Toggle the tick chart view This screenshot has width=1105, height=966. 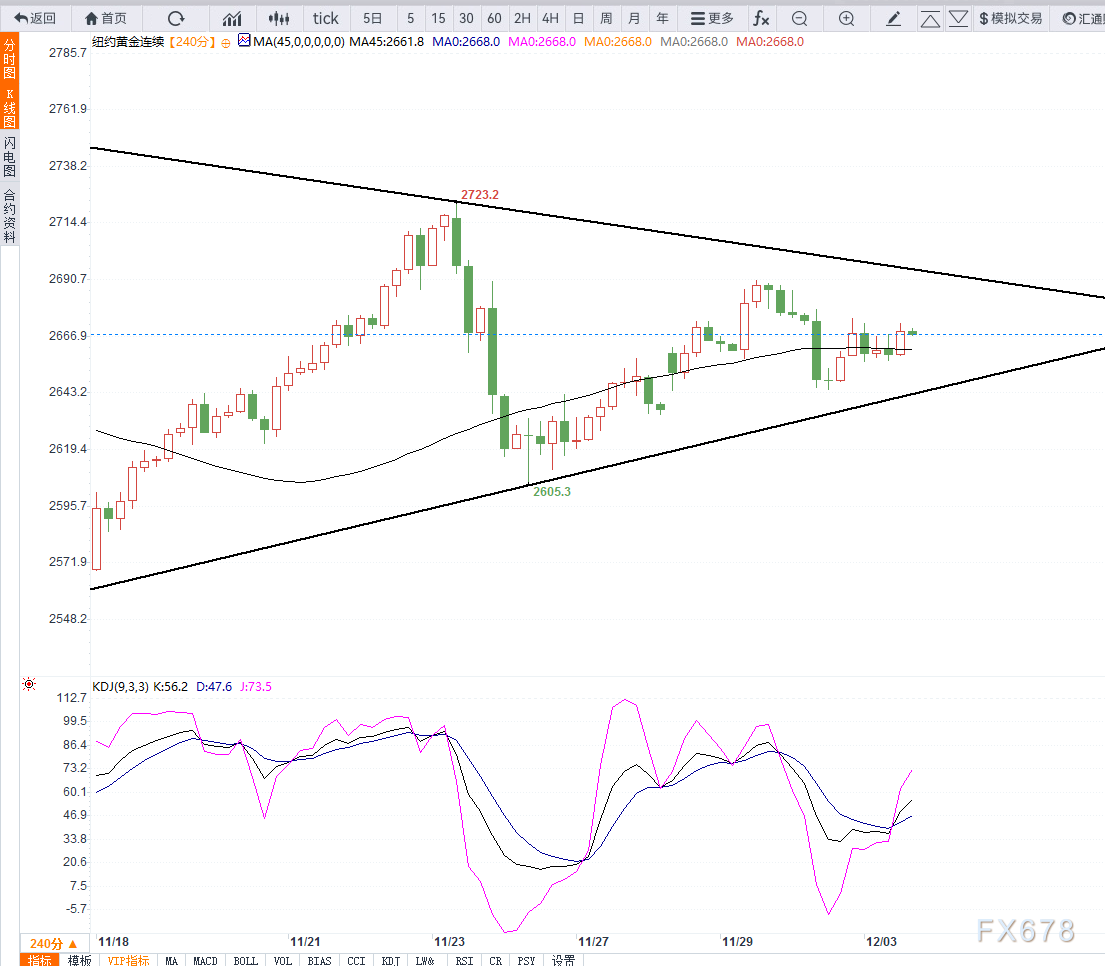point(325,18)
